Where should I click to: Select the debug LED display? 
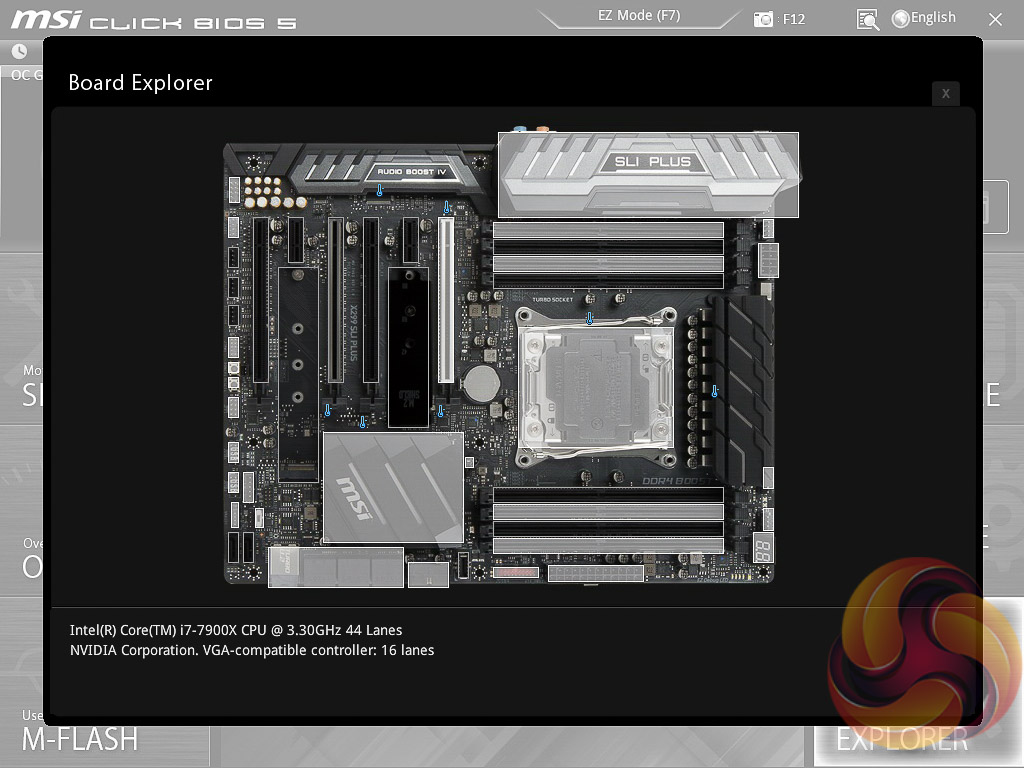click(763, 549)
